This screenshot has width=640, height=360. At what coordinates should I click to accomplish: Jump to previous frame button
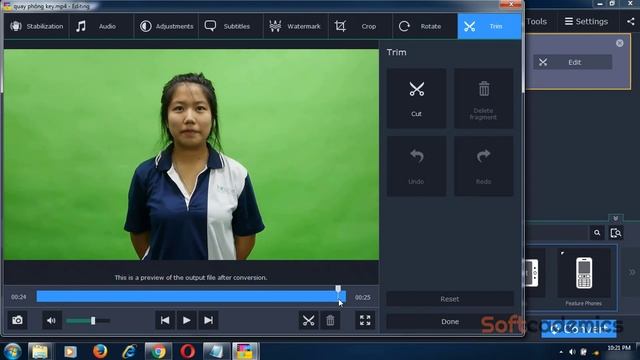(x=165, y=320)
